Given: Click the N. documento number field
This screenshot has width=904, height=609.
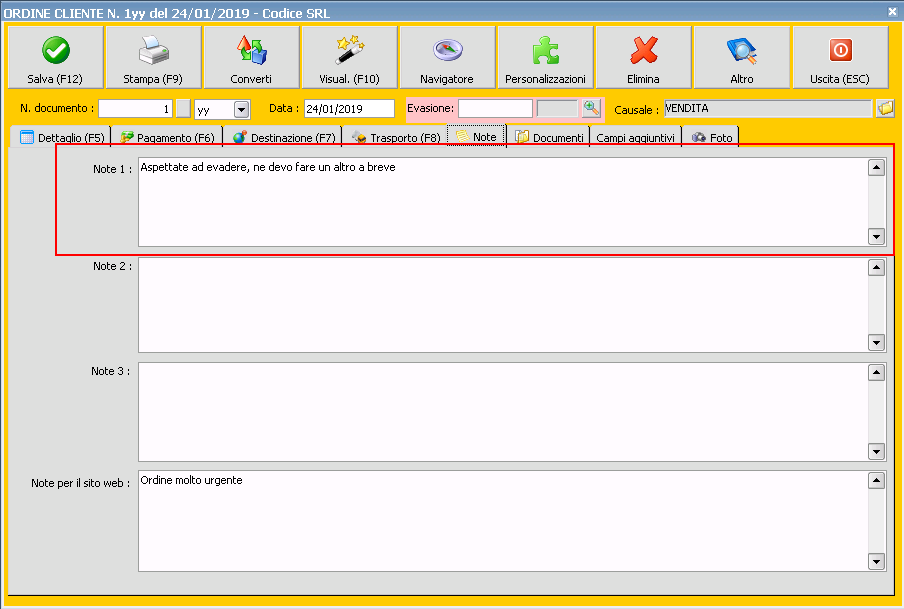Looking at the screenshot, I should (x=135, y=108).
